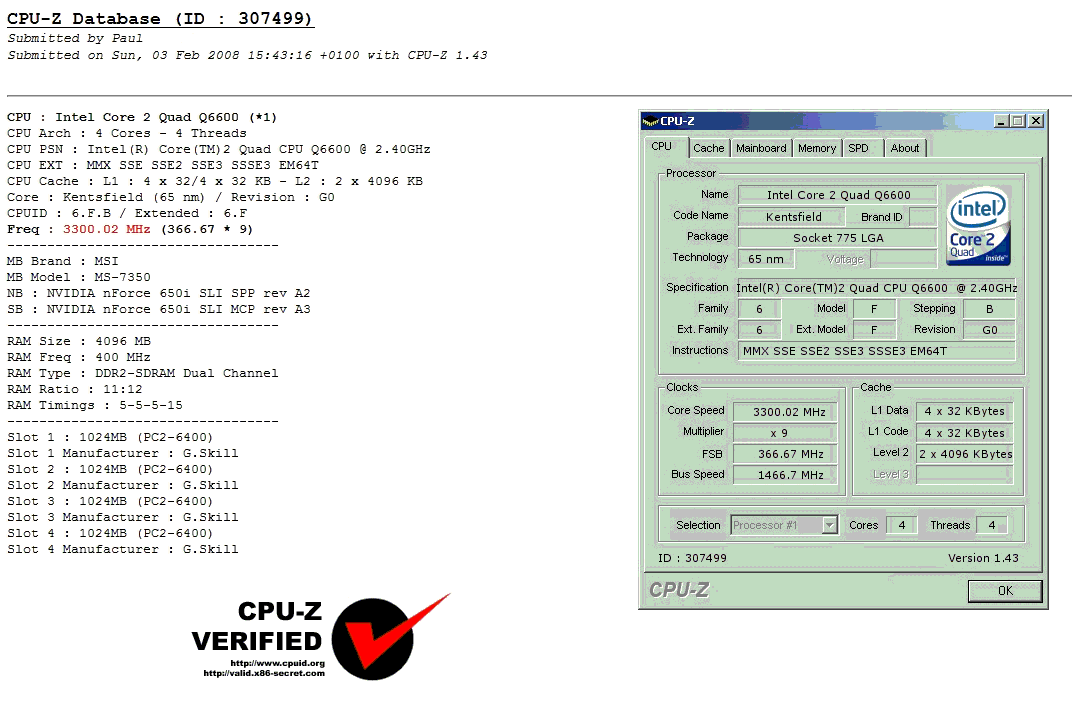Click the CPU-Z Database ID 307499 heading

pyautogui.click(x=160, y=19)
